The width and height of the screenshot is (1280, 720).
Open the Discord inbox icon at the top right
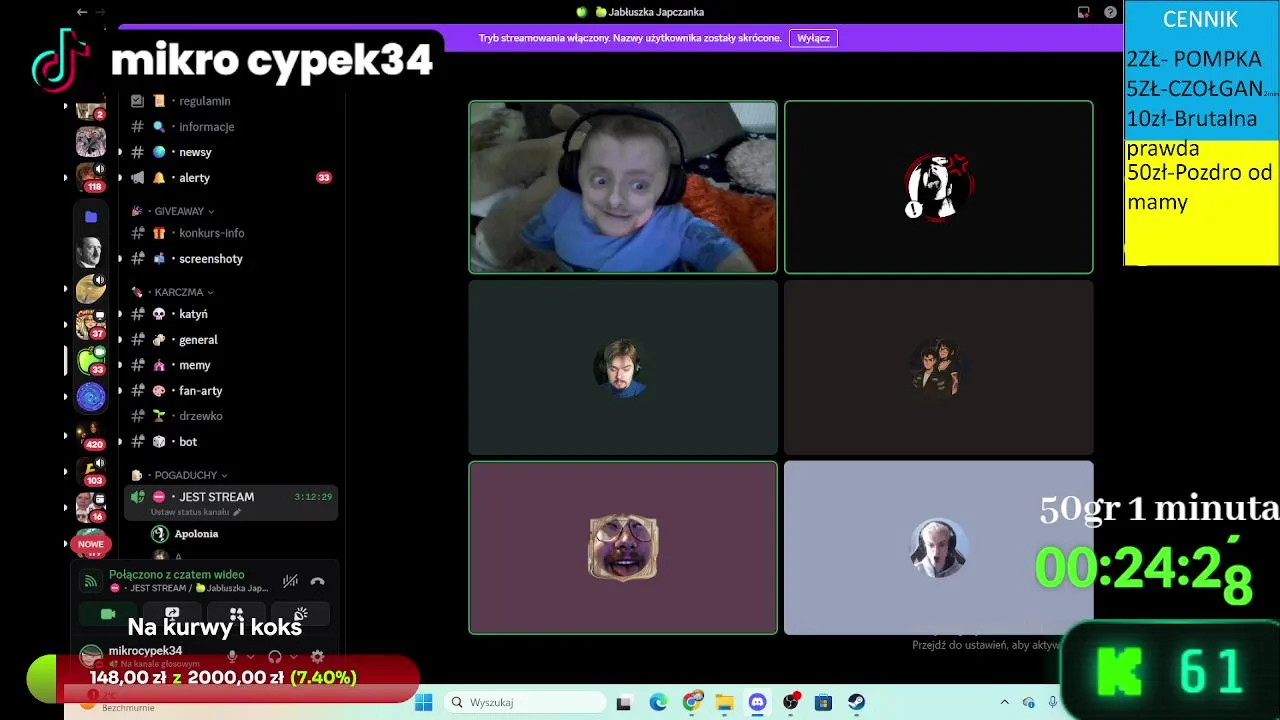click(x=1084, y=12)
